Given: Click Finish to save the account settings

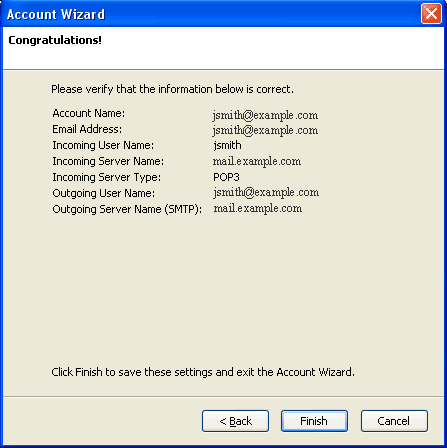Looking at the screenshot, I should coord(314,421).
